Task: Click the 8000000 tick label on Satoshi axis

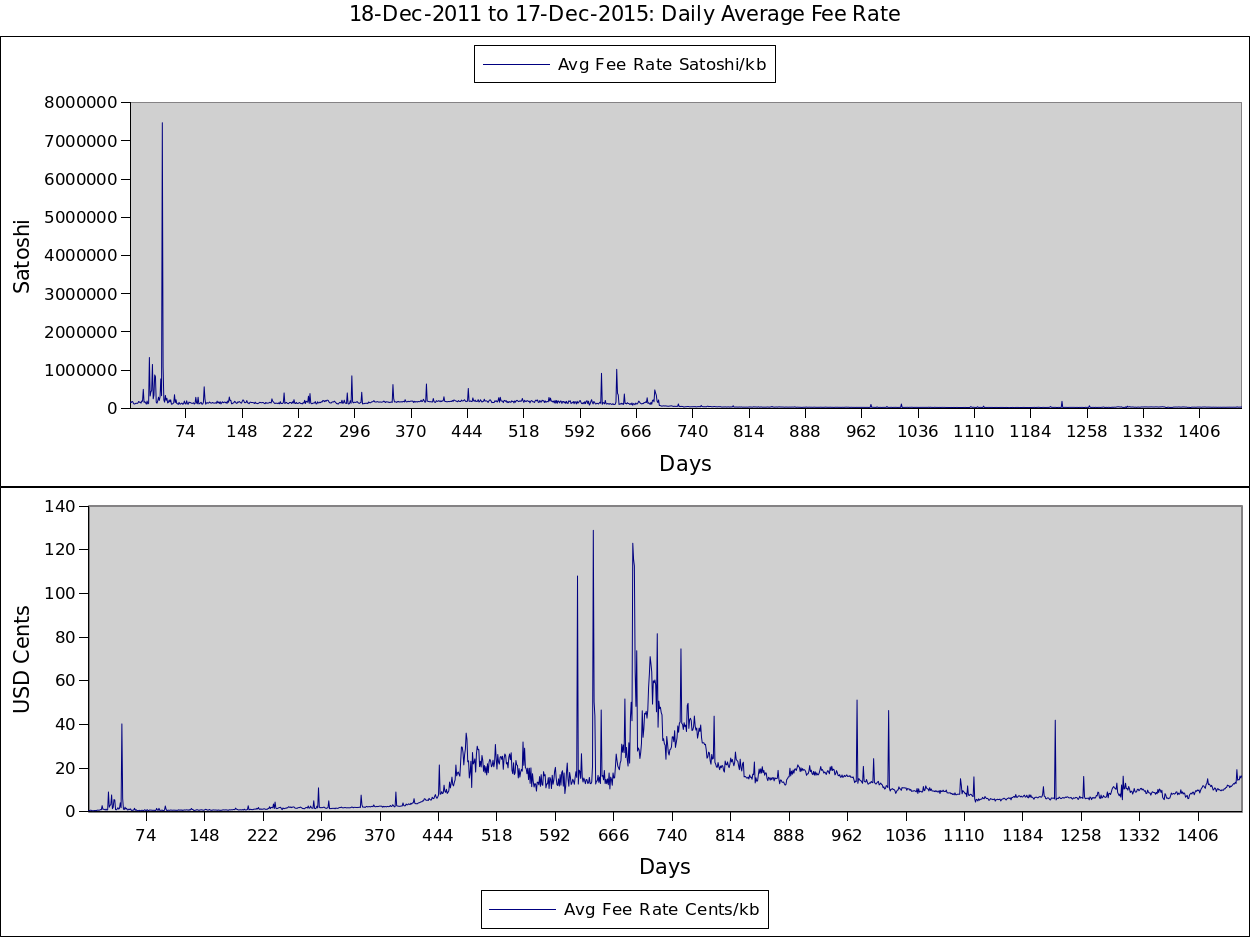Action: 81,102
